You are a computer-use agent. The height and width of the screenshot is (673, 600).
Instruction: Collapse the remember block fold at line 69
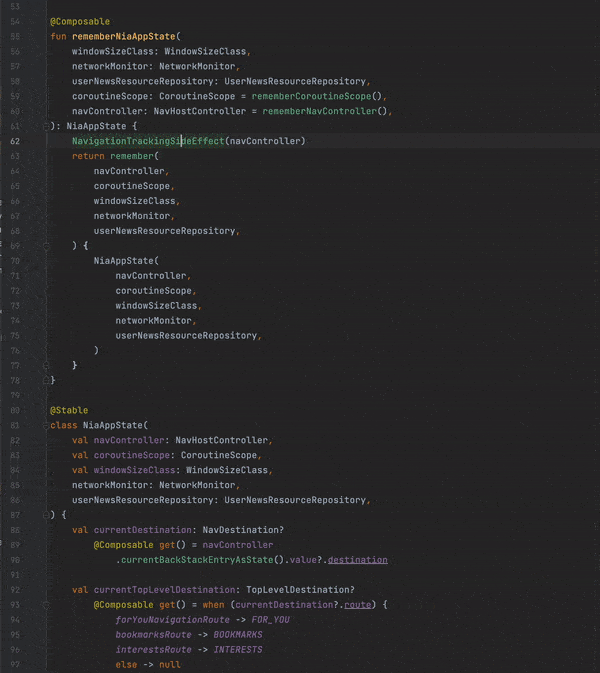click(x=46, y=246)
